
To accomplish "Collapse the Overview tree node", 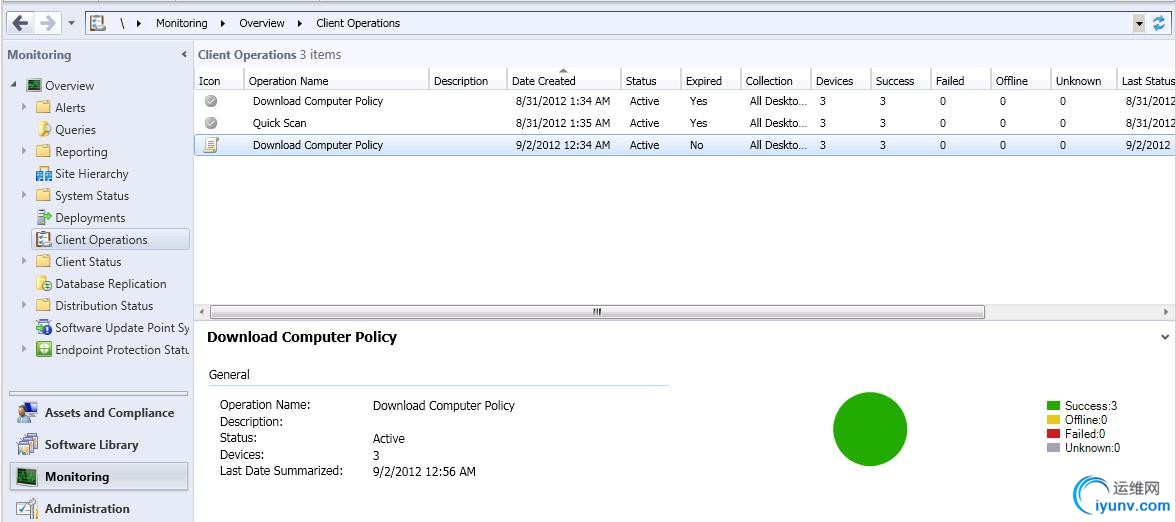I will pyautogui.click(x=14, y=85).
